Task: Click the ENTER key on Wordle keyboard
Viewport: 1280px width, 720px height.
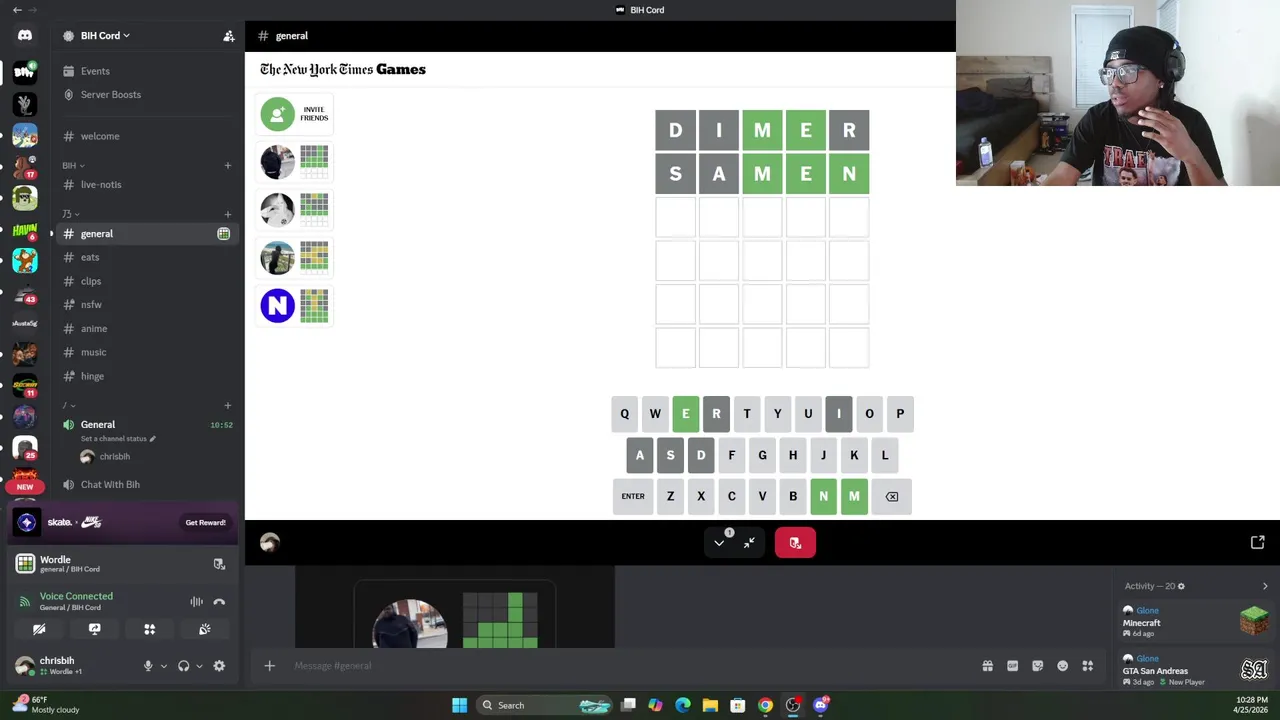Action: (x=633, y=496)
